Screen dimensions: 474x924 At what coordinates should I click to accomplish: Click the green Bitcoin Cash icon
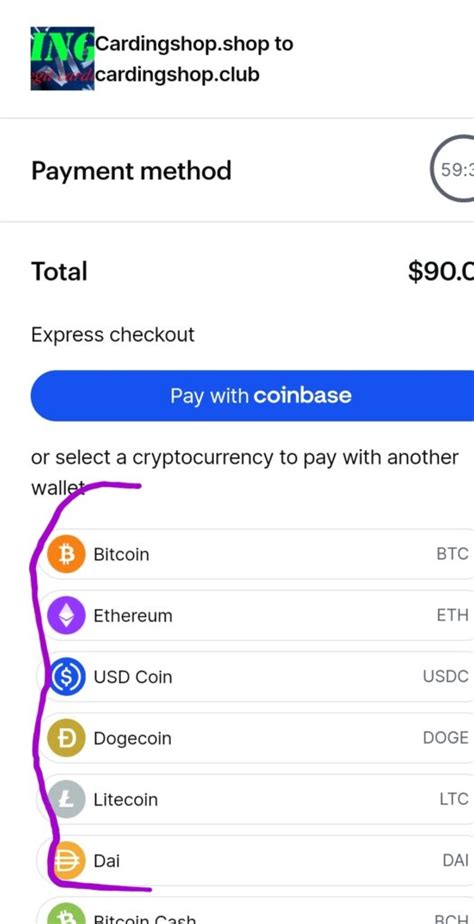tap(66, 915)
